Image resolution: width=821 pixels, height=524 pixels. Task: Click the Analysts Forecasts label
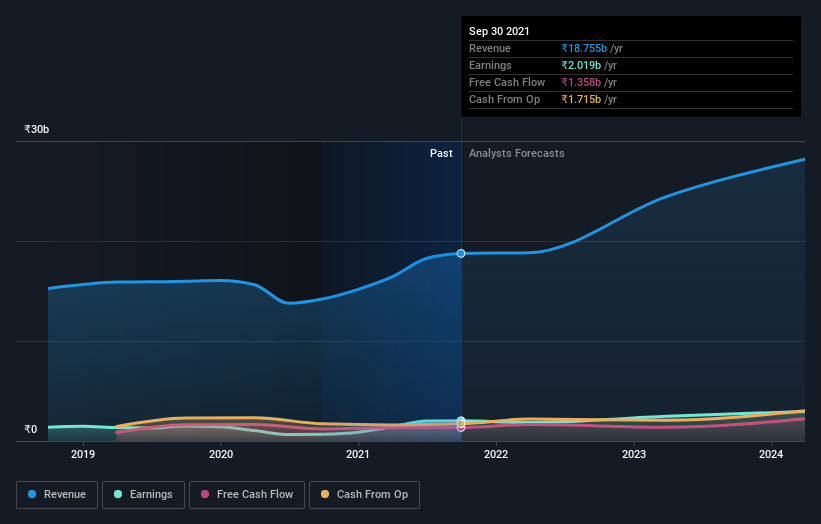[516, 153]
